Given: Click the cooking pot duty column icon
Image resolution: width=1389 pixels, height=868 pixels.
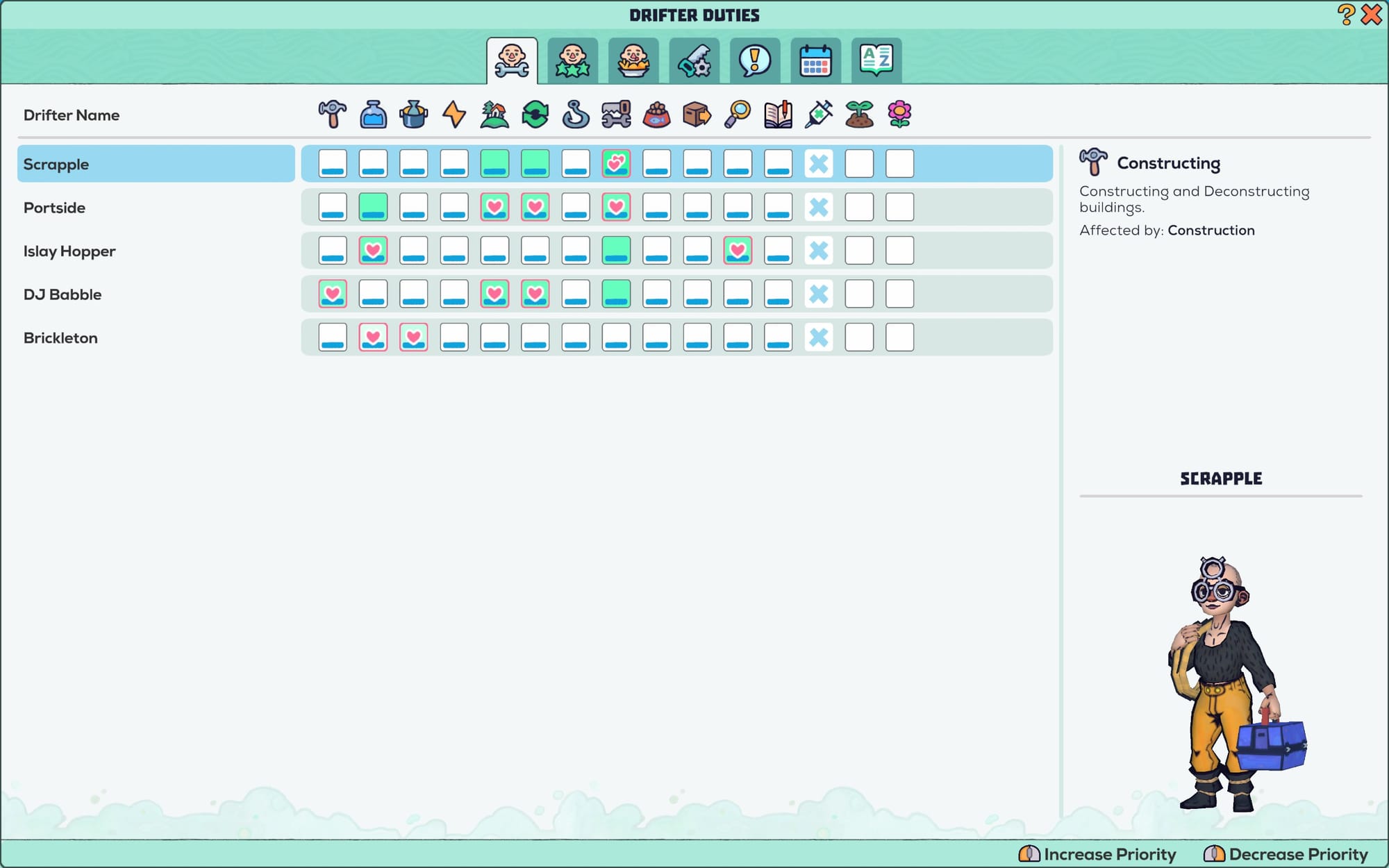Looking at the screenshot, I should click(413, 115).
